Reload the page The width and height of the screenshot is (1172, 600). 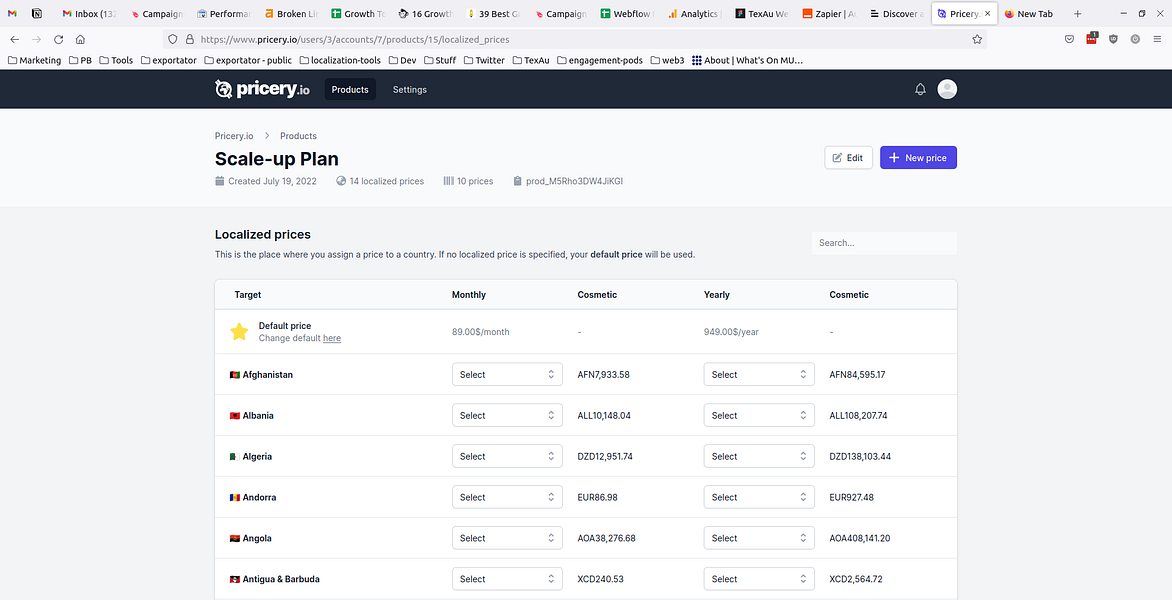pyautogui.click(x=58, y=40)
